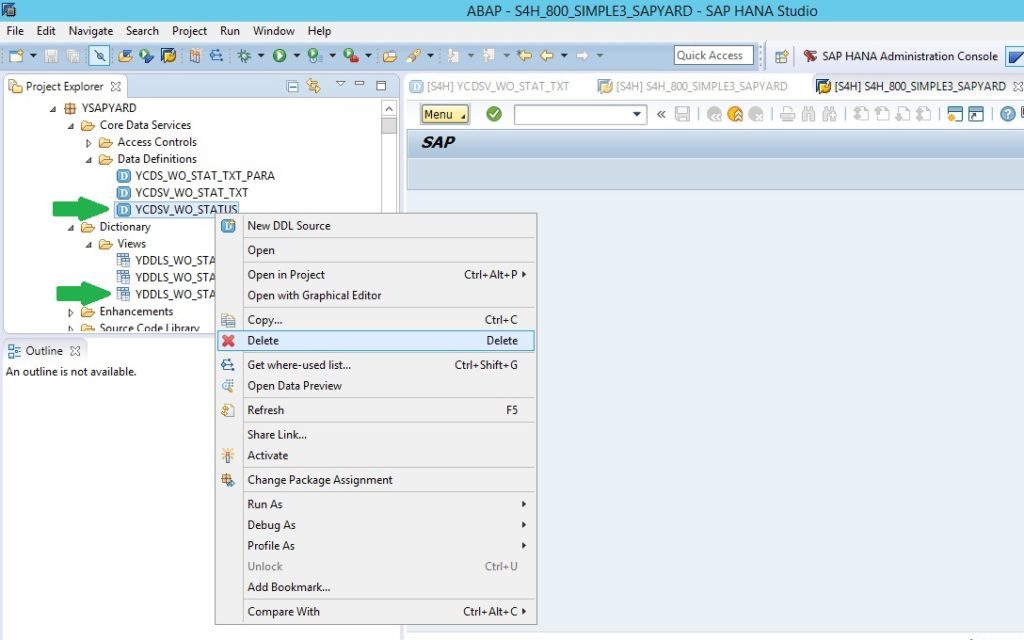
Task: Click the Search flashlight toolbar icon
Action: point(413,56)
